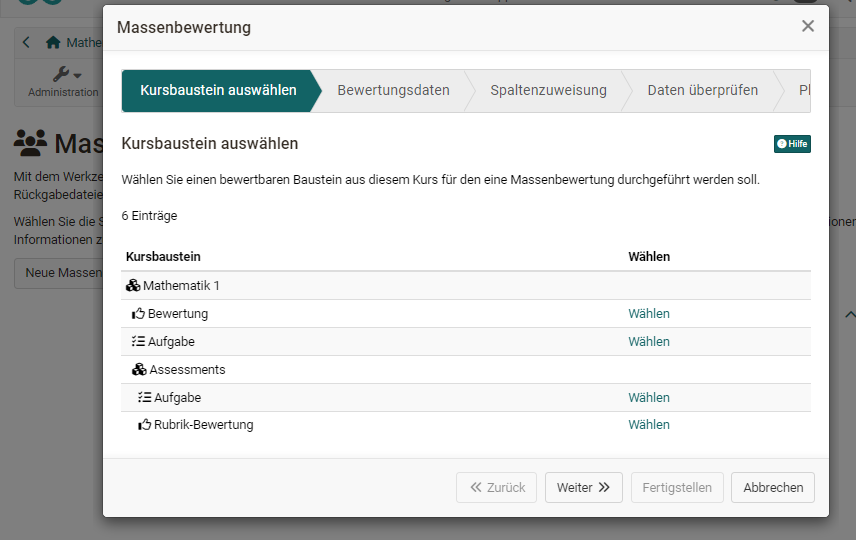The height and width of the screenshot is (540, 856).
Task: Click the Mathematik 1 structure icon
Action: coord(133,286)
